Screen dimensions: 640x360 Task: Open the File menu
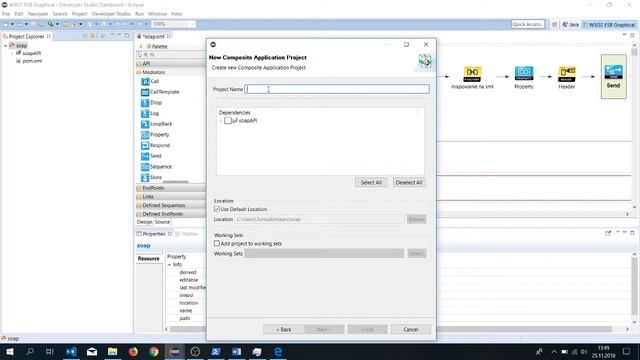pyautogui.click(x=6, y=14)
